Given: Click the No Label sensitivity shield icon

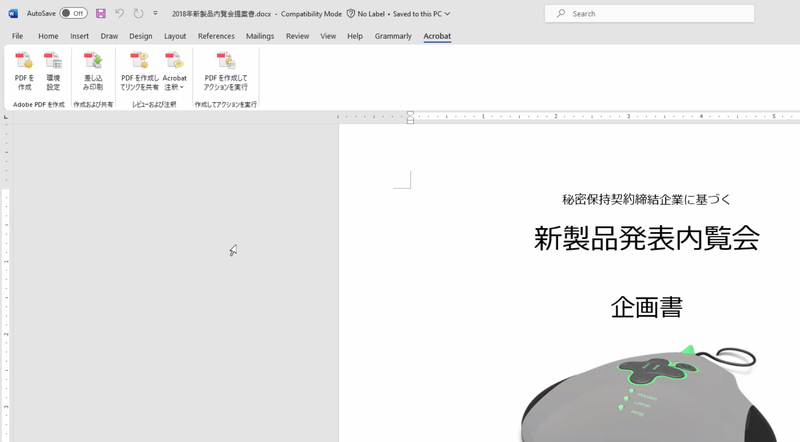Looking at the screenshot, I should coord(351,14).
